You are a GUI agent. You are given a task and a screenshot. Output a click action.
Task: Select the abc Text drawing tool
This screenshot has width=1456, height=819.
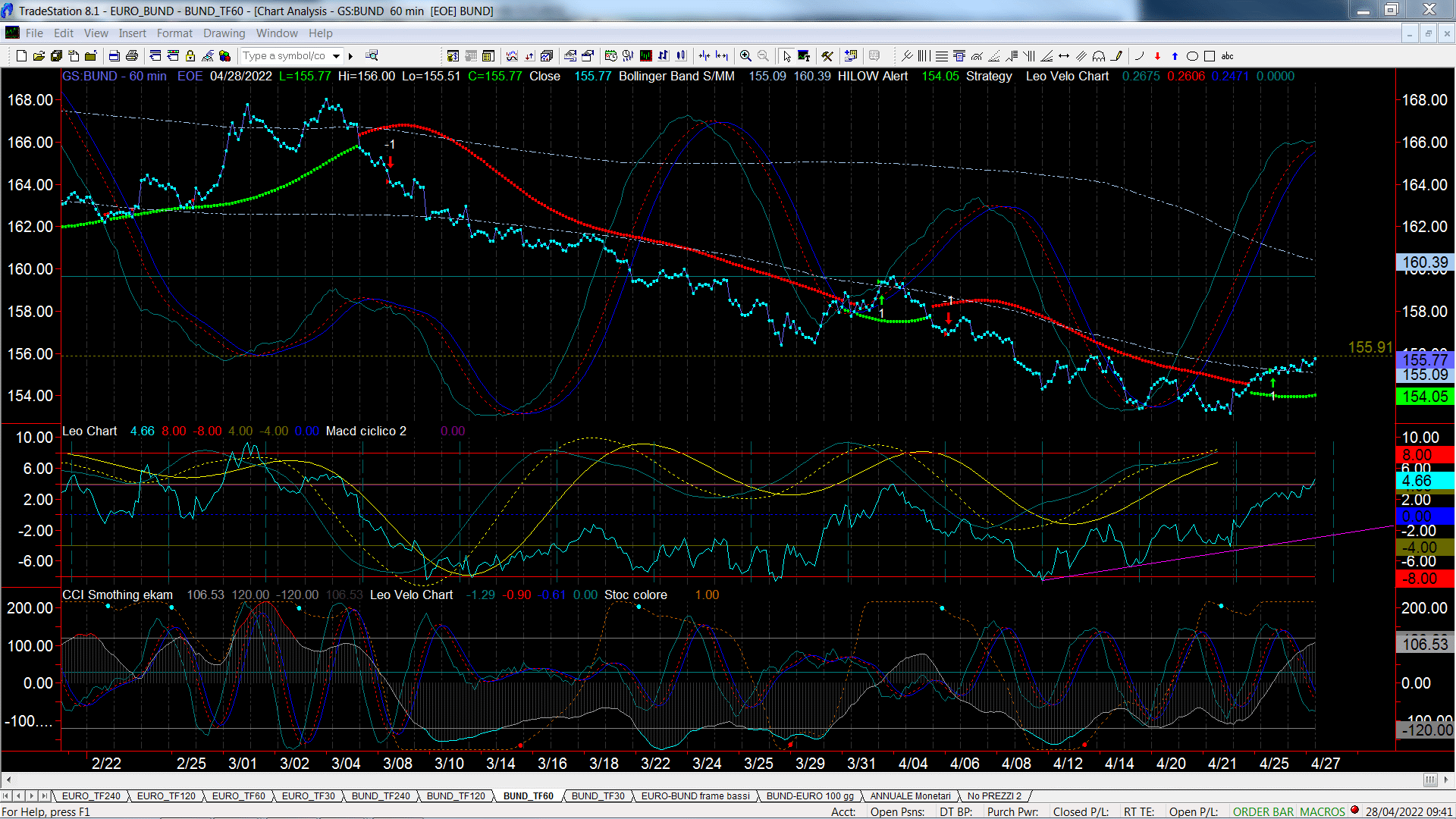tap(1227, 55)
